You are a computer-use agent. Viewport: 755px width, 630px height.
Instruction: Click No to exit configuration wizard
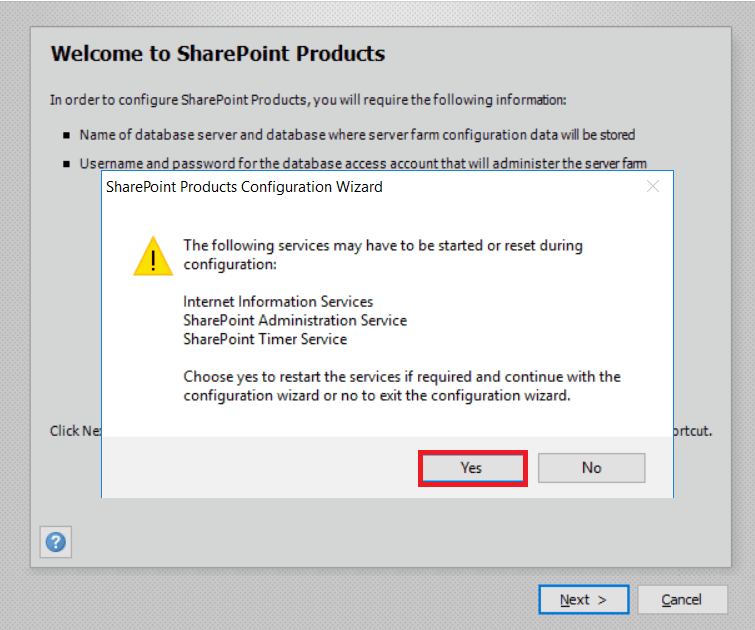pyautogui.click(x=591, y=468)
